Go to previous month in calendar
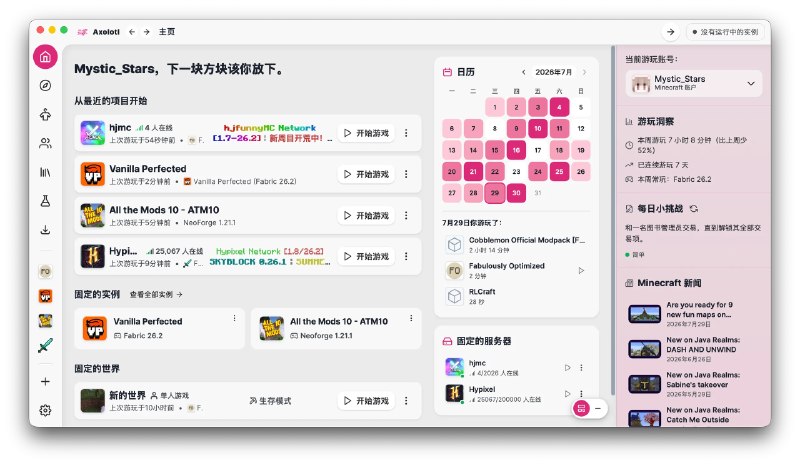Viewport: 800px width, 465px height. [x=523, y=72]
